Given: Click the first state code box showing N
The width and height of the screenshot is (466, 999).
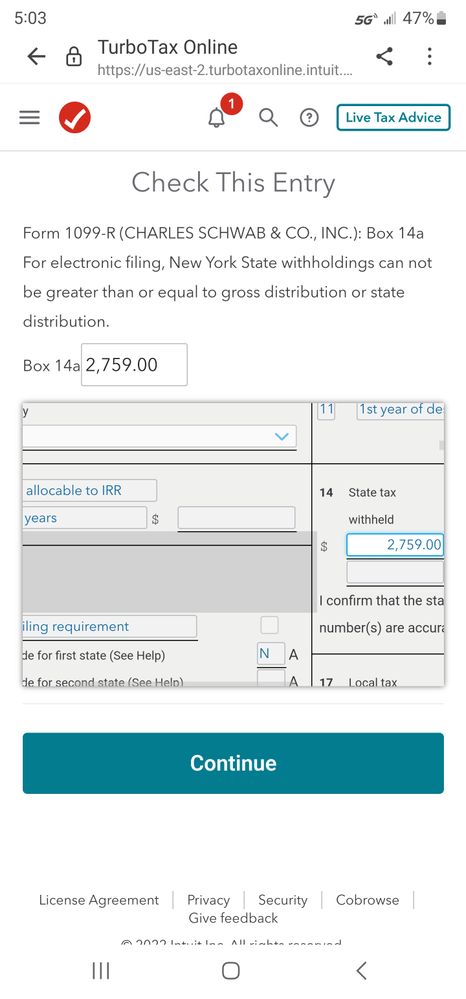Looking at the screenshot, I should [271, 654].
